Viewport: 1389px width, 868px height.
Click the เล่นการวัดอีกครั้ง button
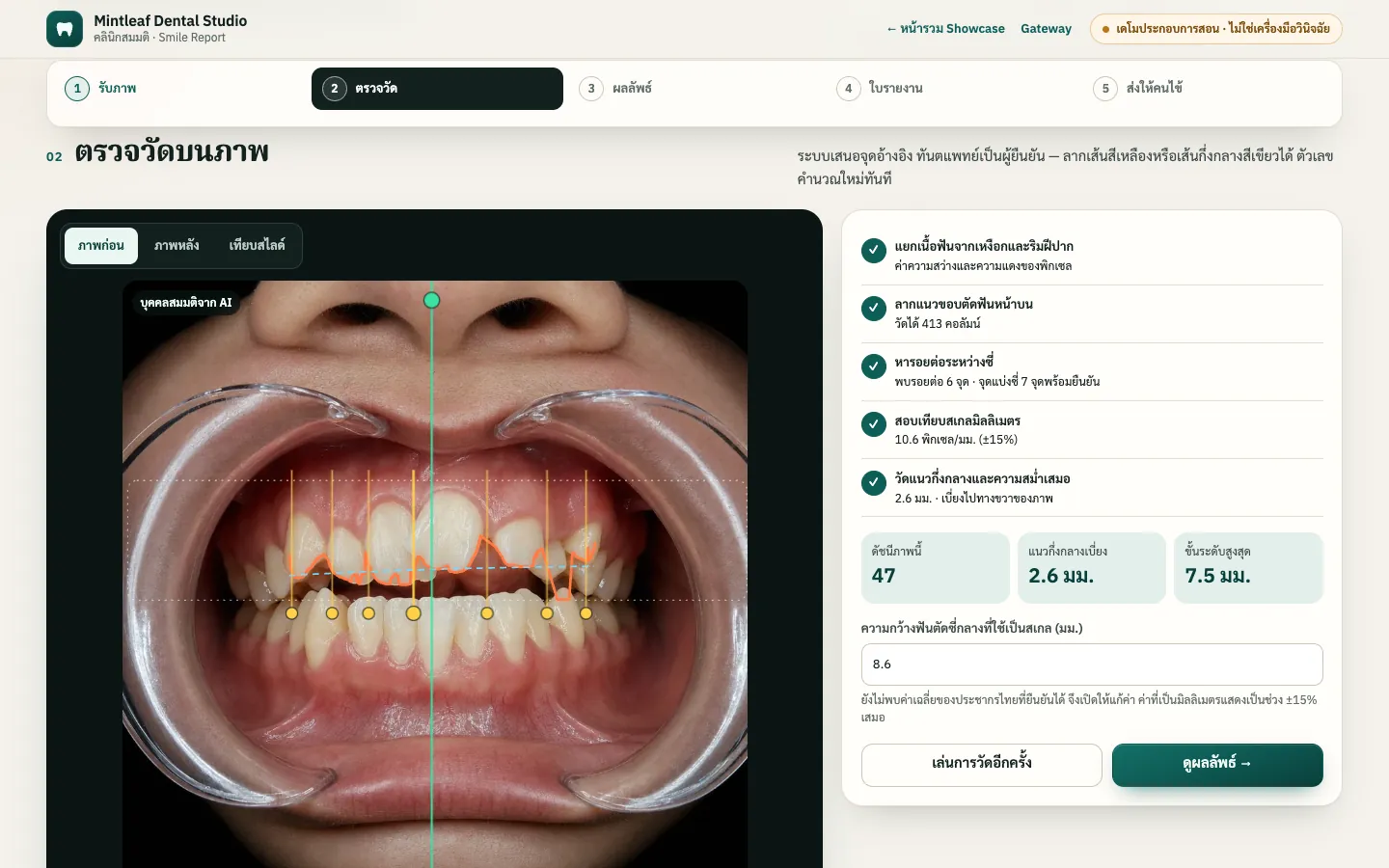click(982, 765)
